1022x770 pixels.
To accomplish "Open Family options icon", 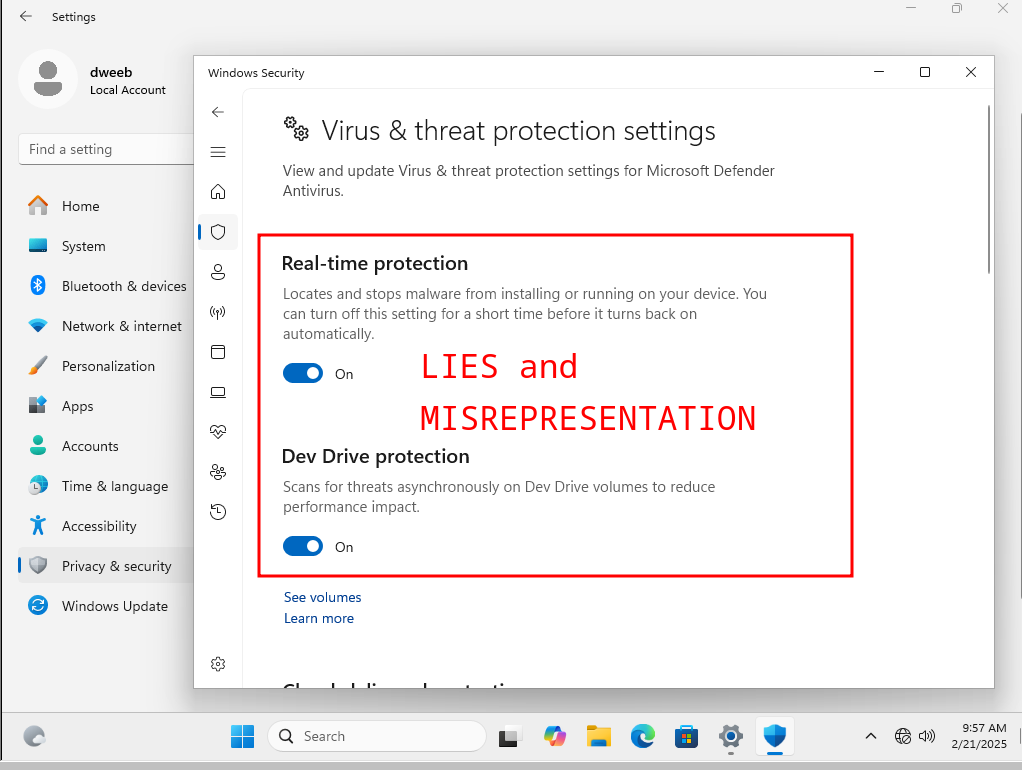I will click(x=218, y=472).
